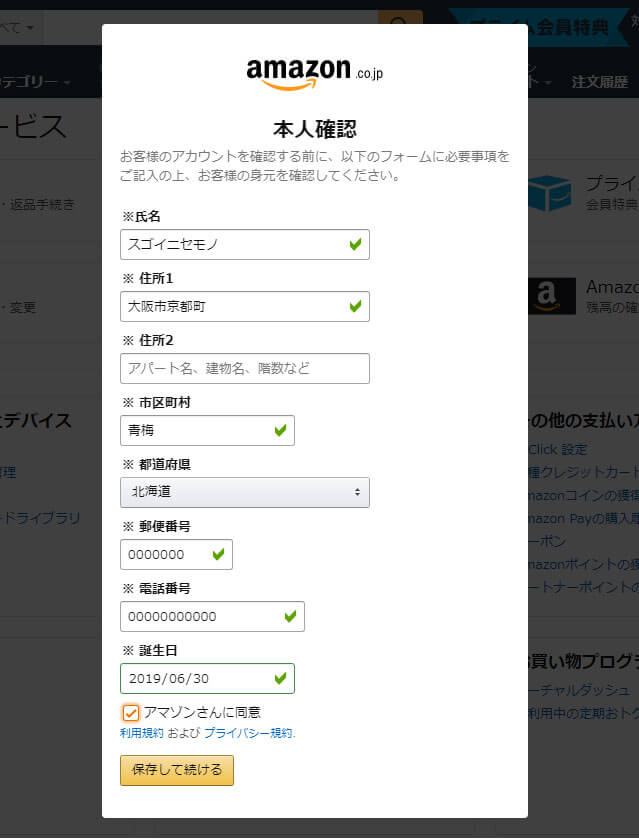This screenshot has width=639, height=839.
Task: Click the ※ 郵便番号 field label
Action: (156, 526)
